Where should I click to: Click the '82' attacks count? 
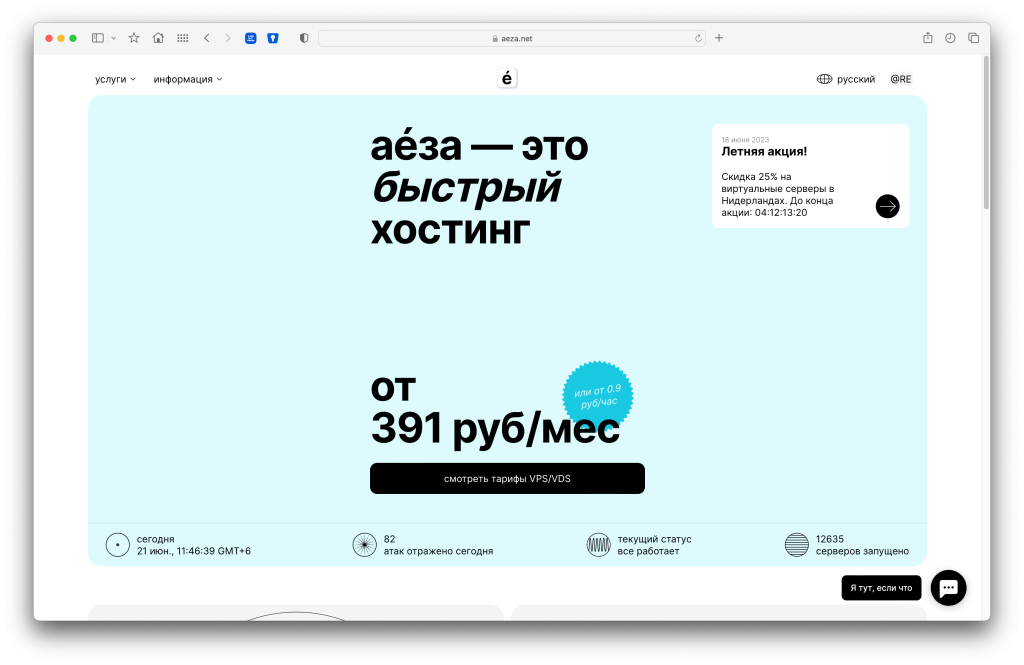[389, 539]
